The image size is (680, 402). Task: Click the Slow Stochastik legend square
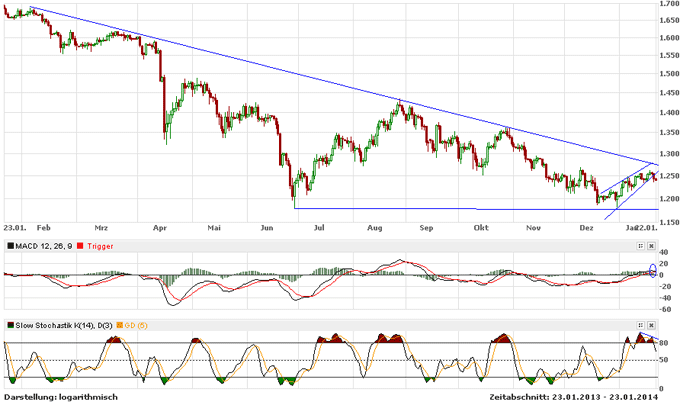click(x=10, y=325)
